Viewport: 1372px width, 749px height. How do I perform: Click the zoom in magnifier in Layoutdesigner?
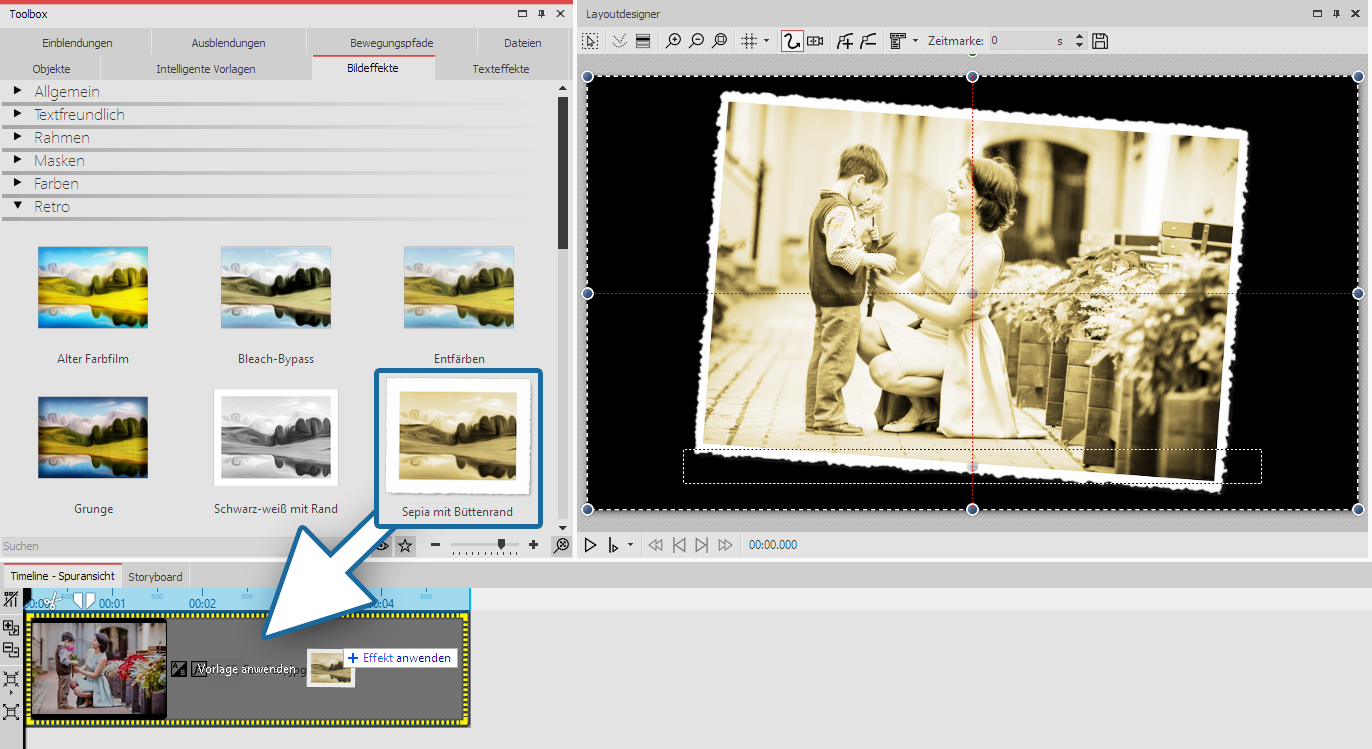pos(674,41)
